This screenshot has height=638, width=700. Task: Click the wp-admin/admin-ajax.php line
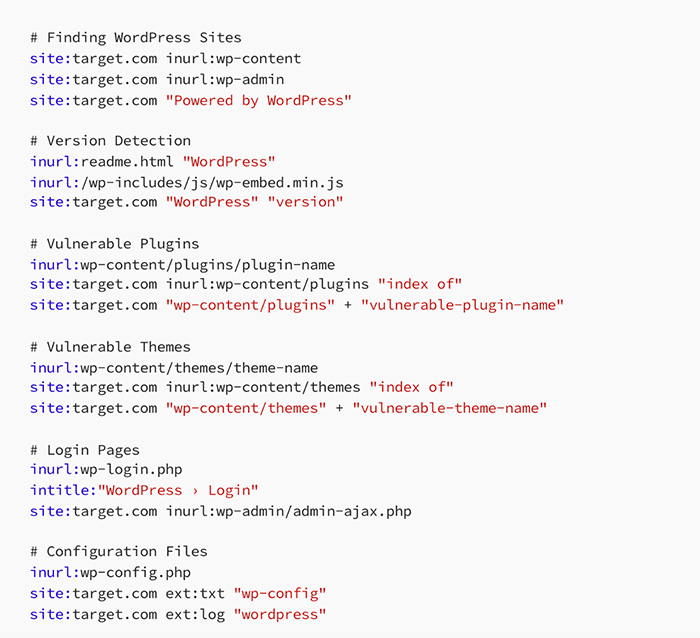[220, 511]
